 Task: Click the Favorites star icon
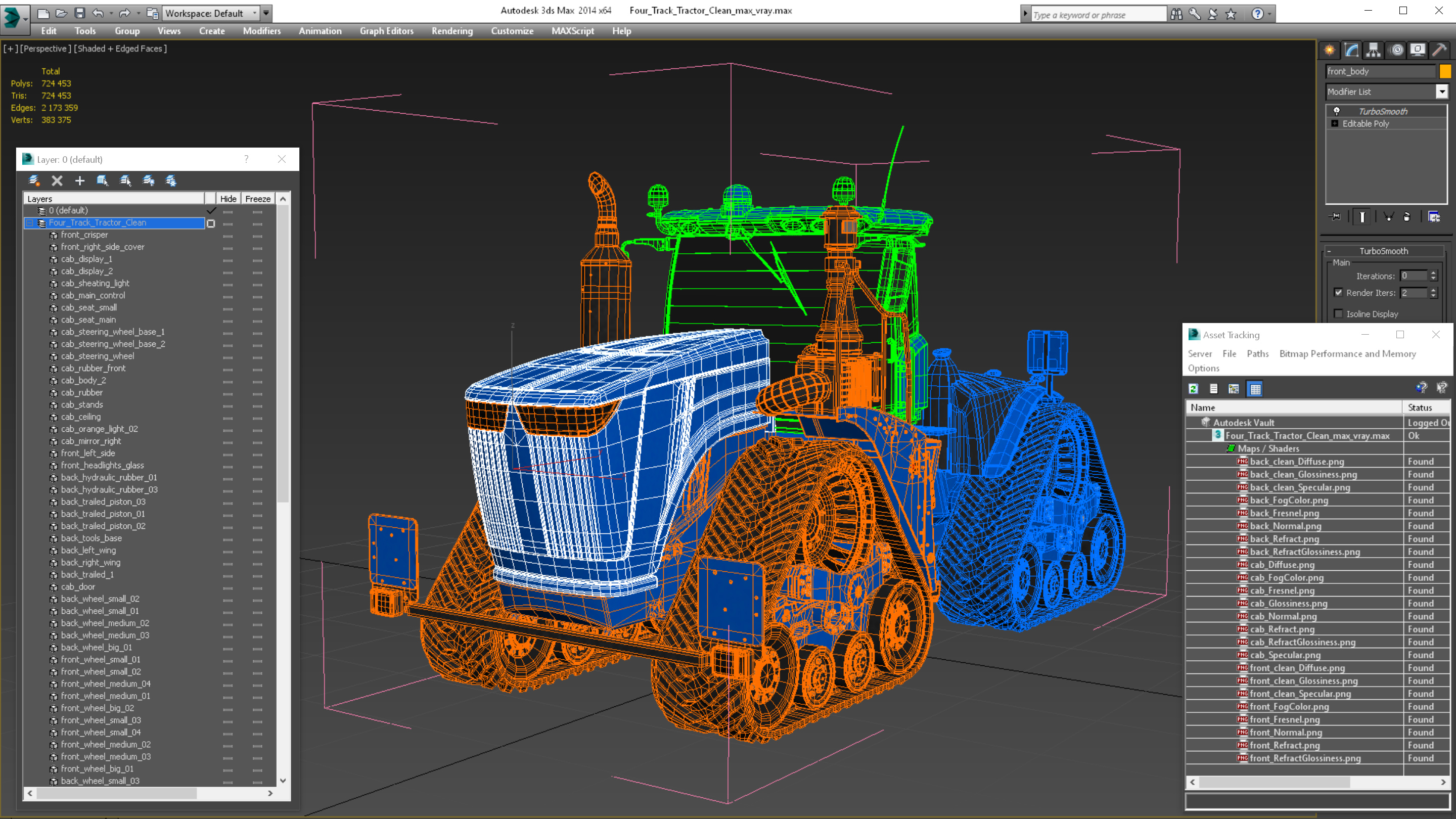[1231, 14]
